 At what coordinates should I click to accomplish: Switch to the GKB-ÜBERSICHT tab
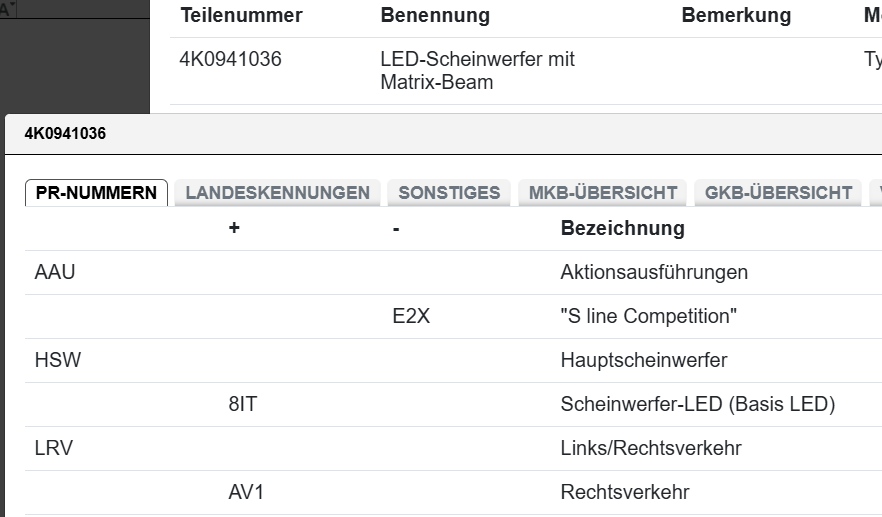click(778, 193)
